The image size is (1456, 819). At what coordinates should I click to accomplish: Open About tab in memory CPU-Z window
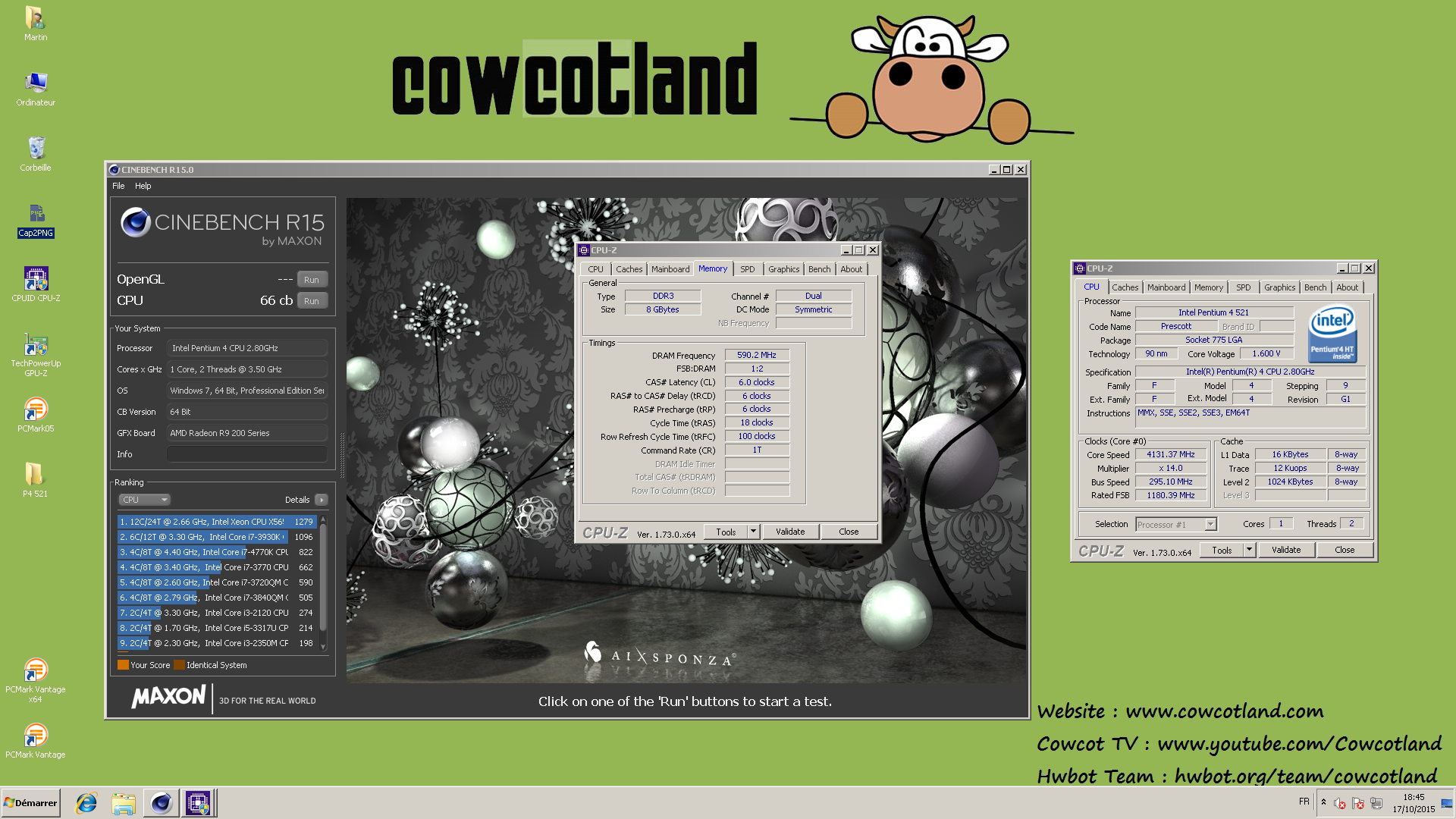851,269
